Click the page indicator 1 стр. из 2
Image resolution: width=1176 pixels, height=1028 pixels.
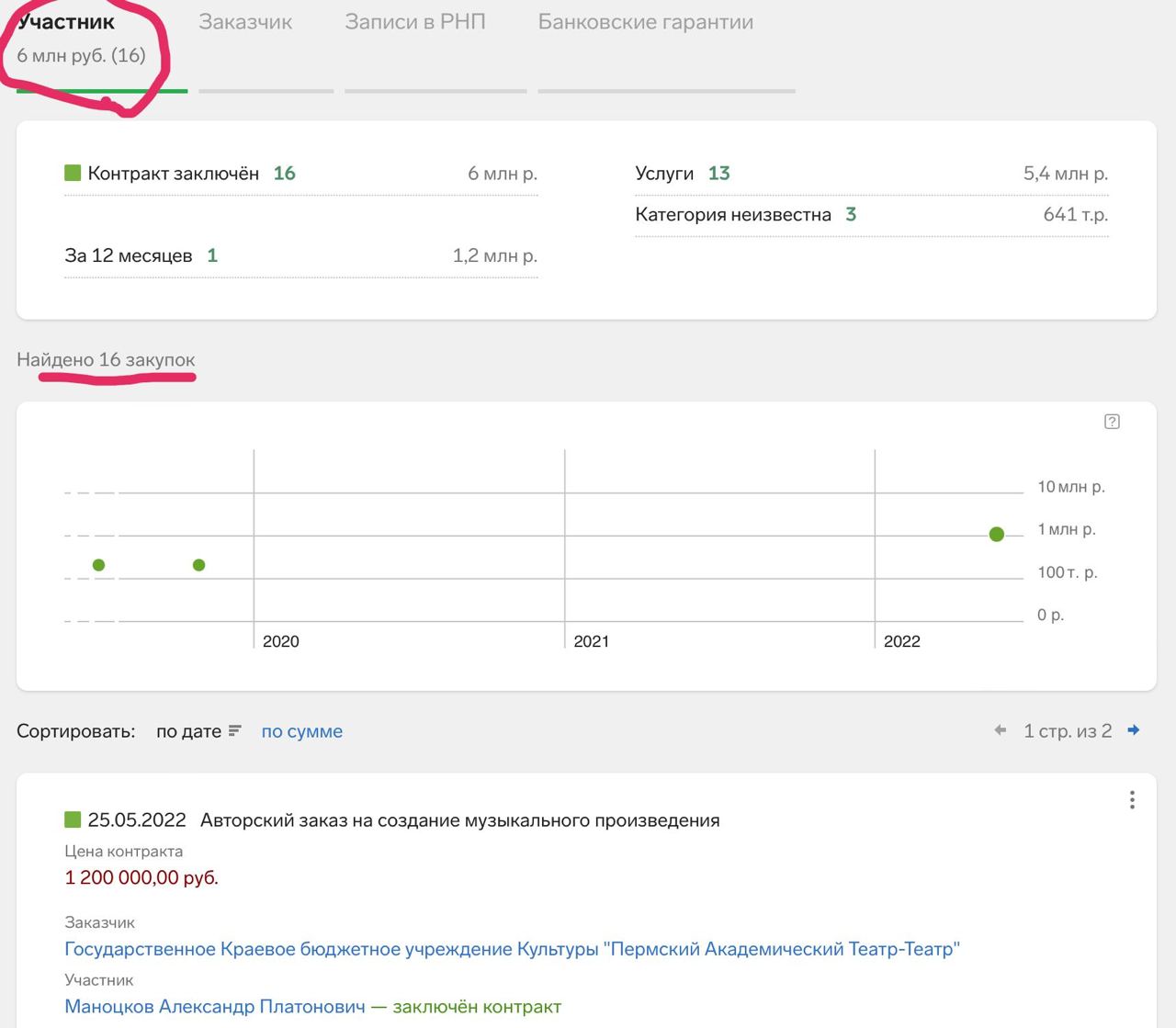coord(1068,731)
